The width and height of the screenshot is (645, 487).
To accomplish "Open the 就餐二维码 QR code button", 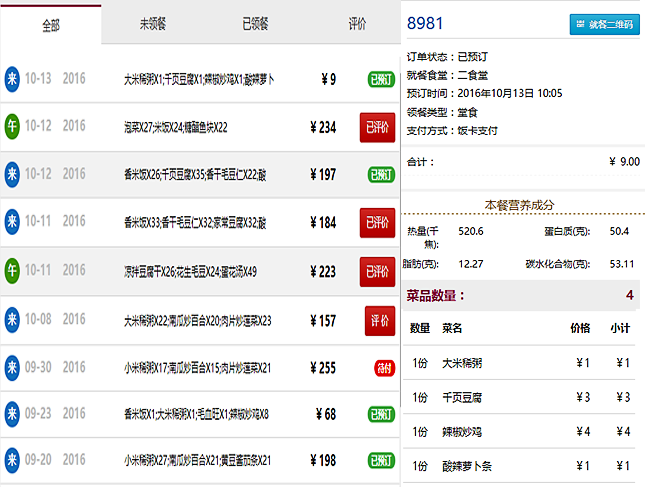I will click(604, 24).
